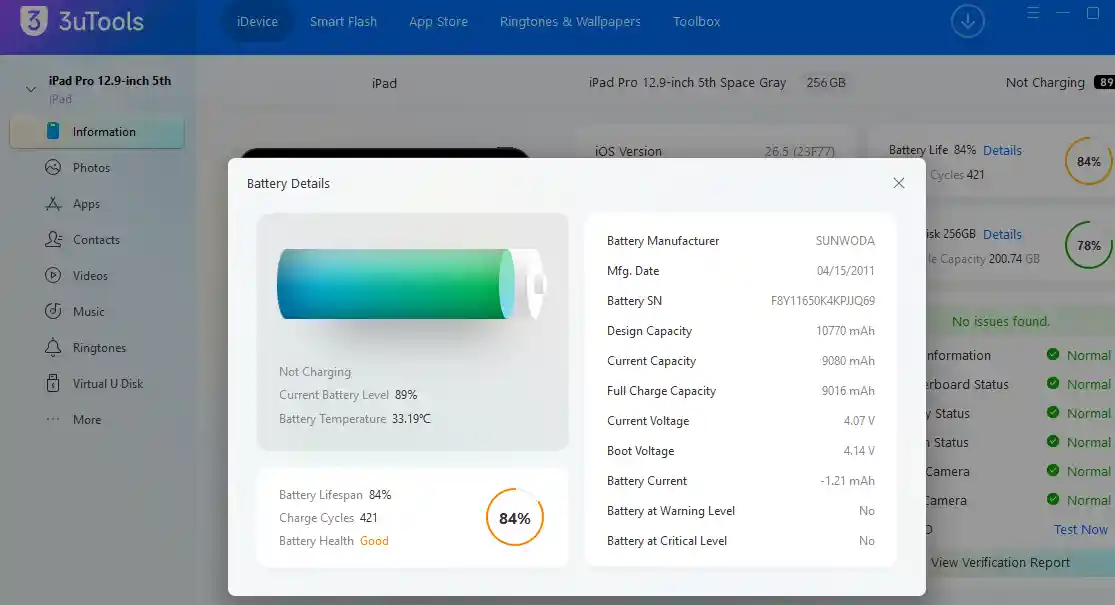Click the Battery SN F8Y11650K4KPJJQ69 value
The height and width of the screenshot is (605, 1115).
tap(823, 301)
